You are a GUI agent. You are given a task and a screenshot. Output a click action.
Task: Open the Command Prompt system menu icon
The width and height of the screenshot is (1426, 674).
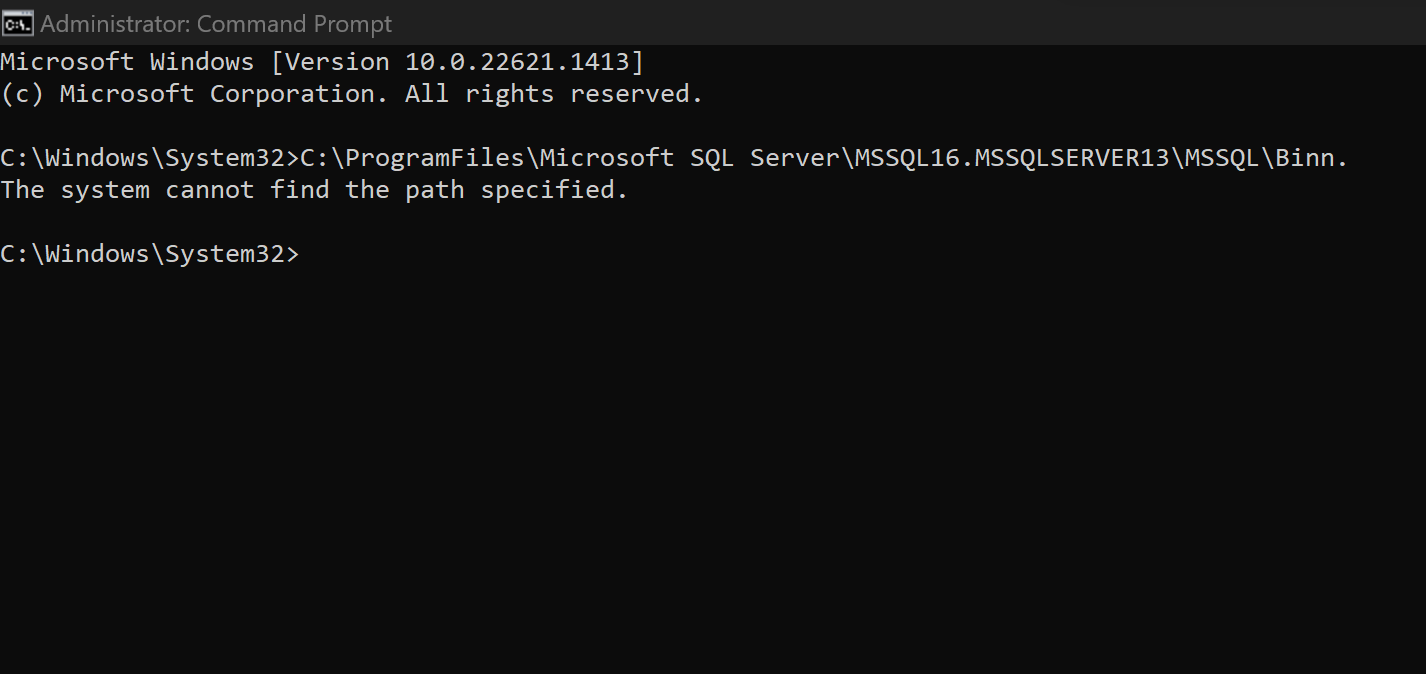tap(17, 23)
